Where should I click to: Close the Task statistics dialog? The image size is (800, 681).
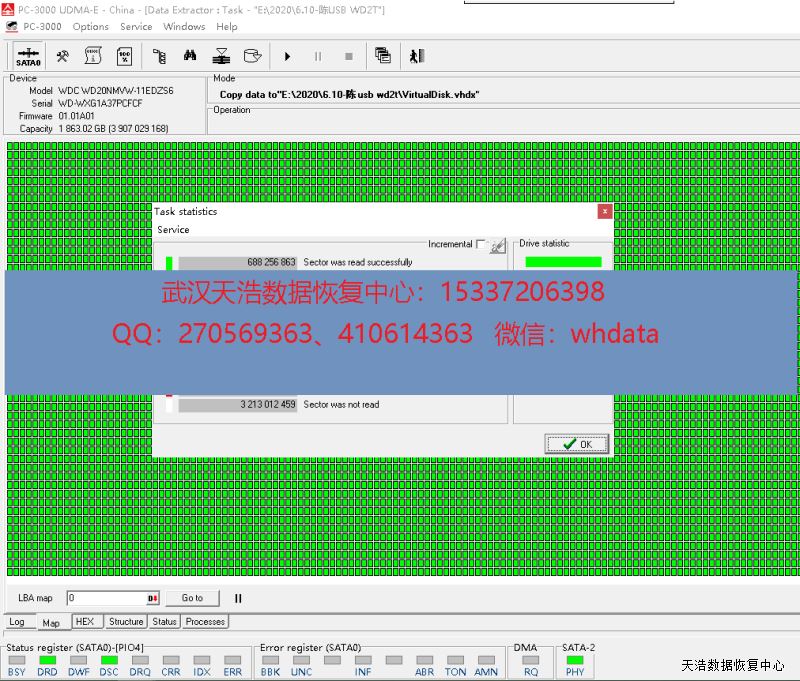coord(604,212)
